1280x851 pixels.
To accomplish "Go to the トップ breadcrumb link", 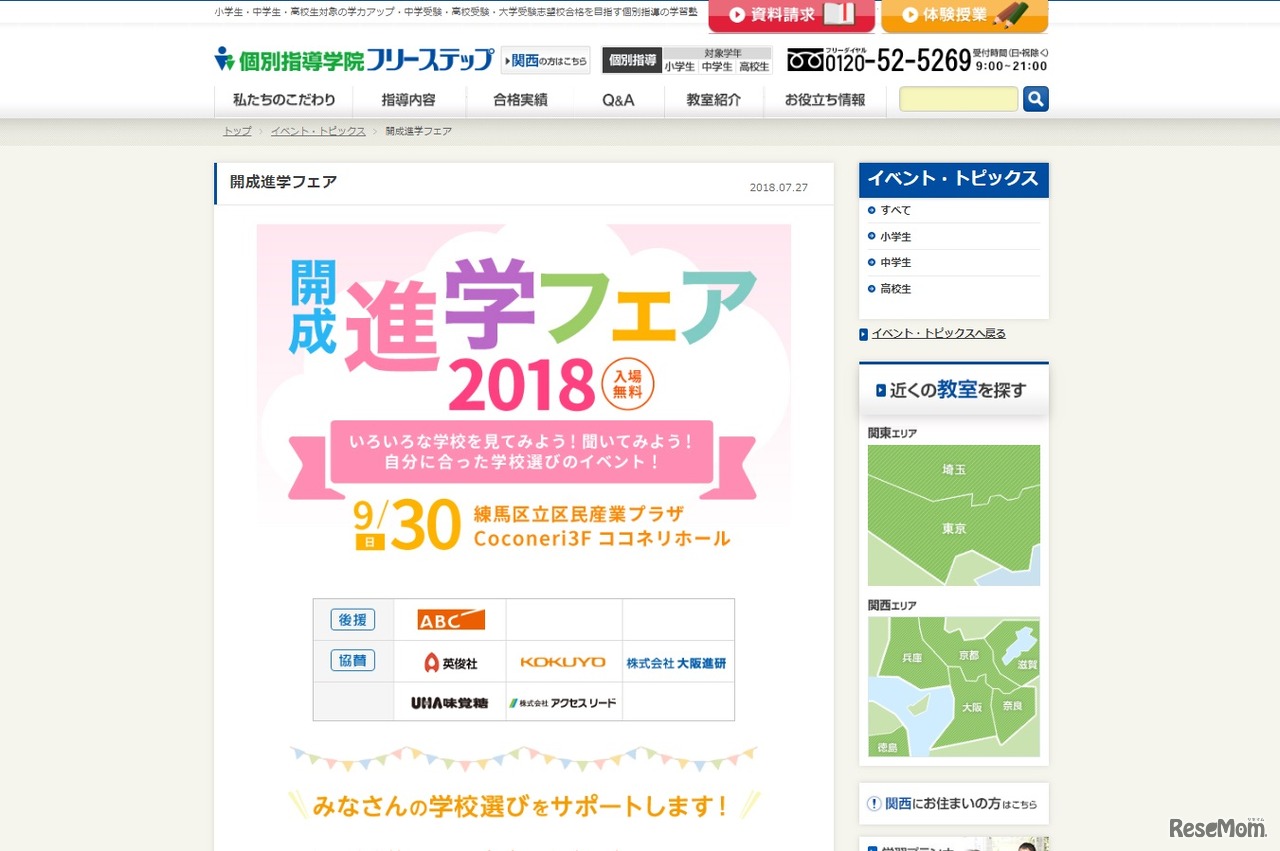I will [237, 131].
